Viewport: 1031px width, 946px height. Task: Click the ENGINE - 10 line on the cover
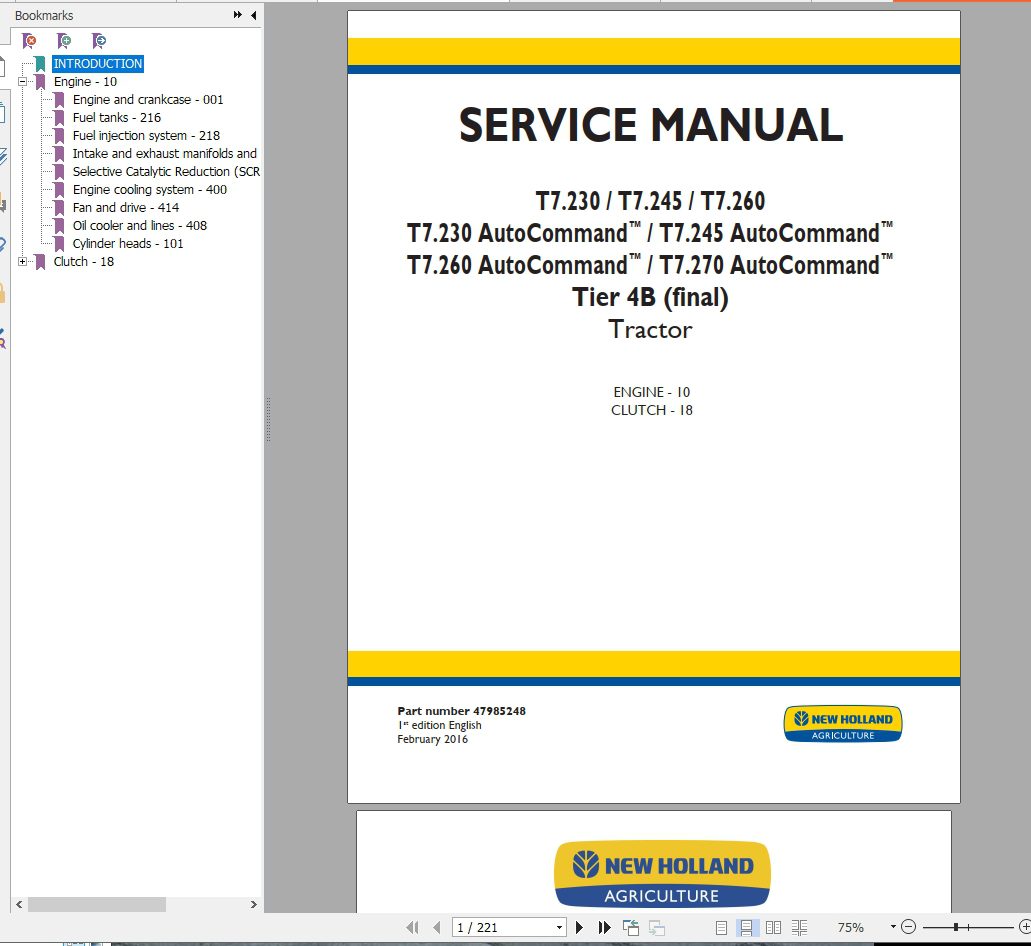point(652,392)
